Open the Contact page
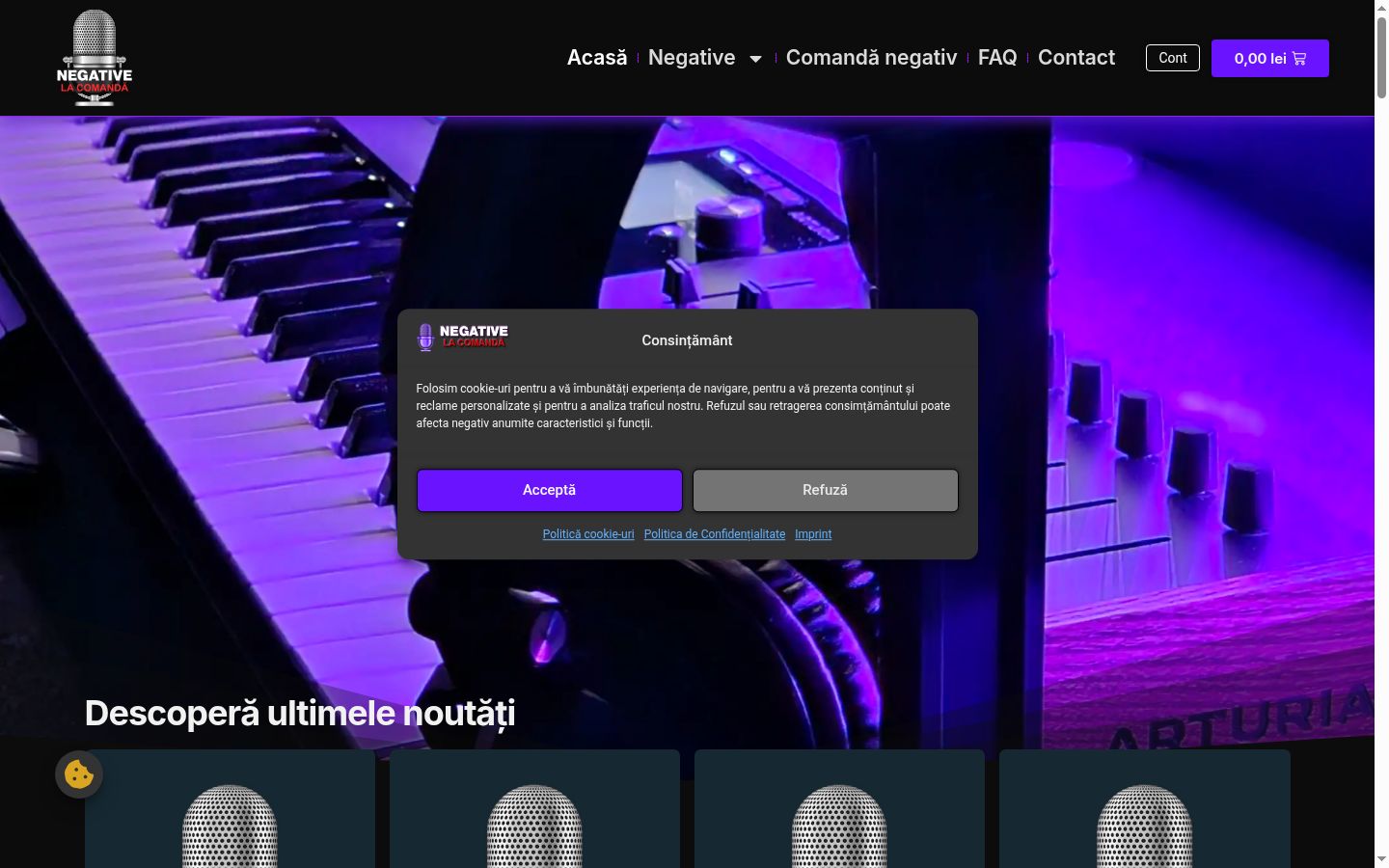 click(1076, 58)
